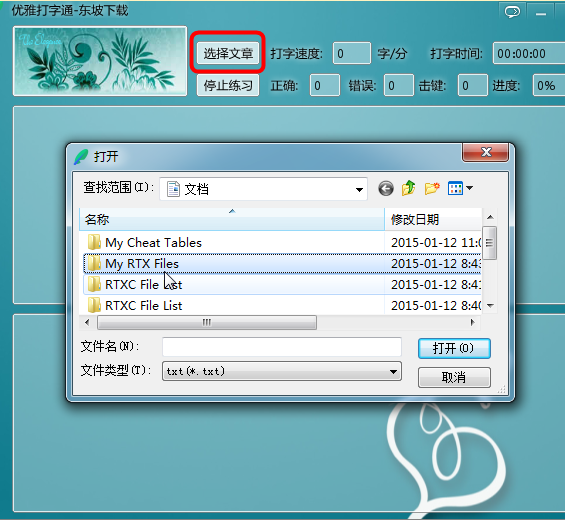Open the speech bubble feedback icon in title bar
Viewport: 565px width, 520px height.
[512, 12]
